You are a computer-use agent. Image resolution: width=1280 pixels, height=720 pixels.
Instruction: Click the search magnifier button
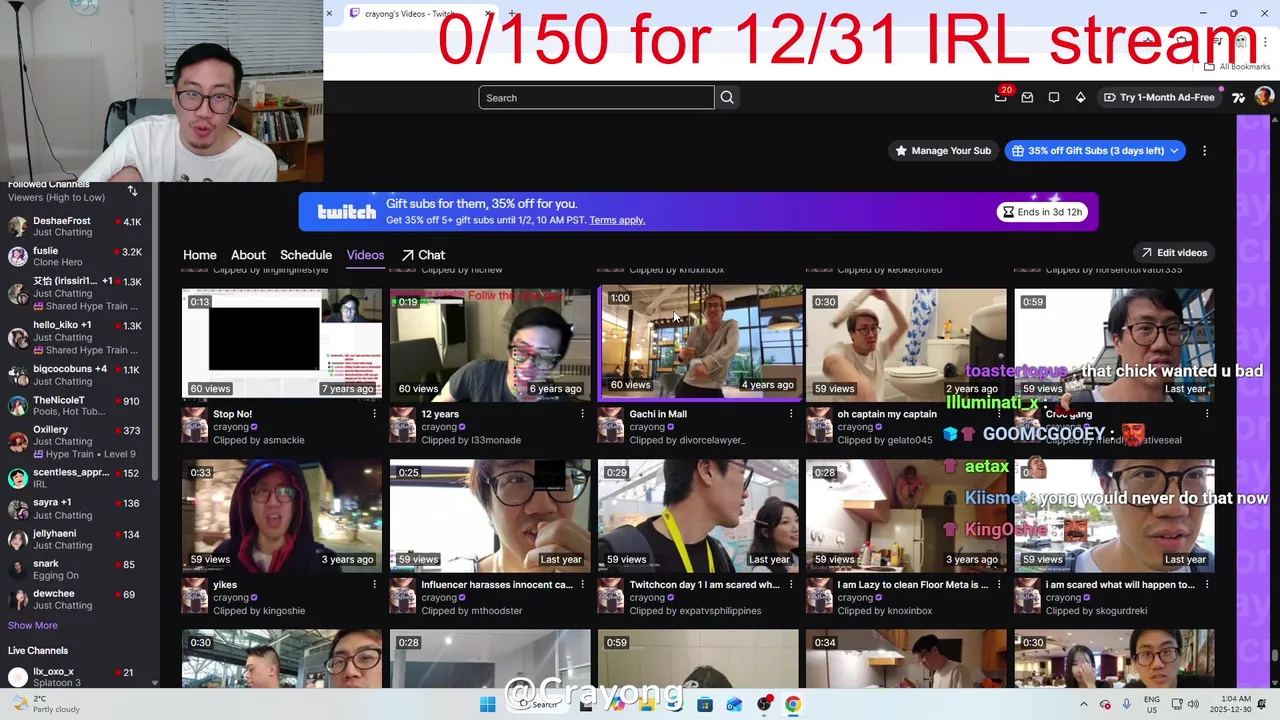(x=727, y=97)
